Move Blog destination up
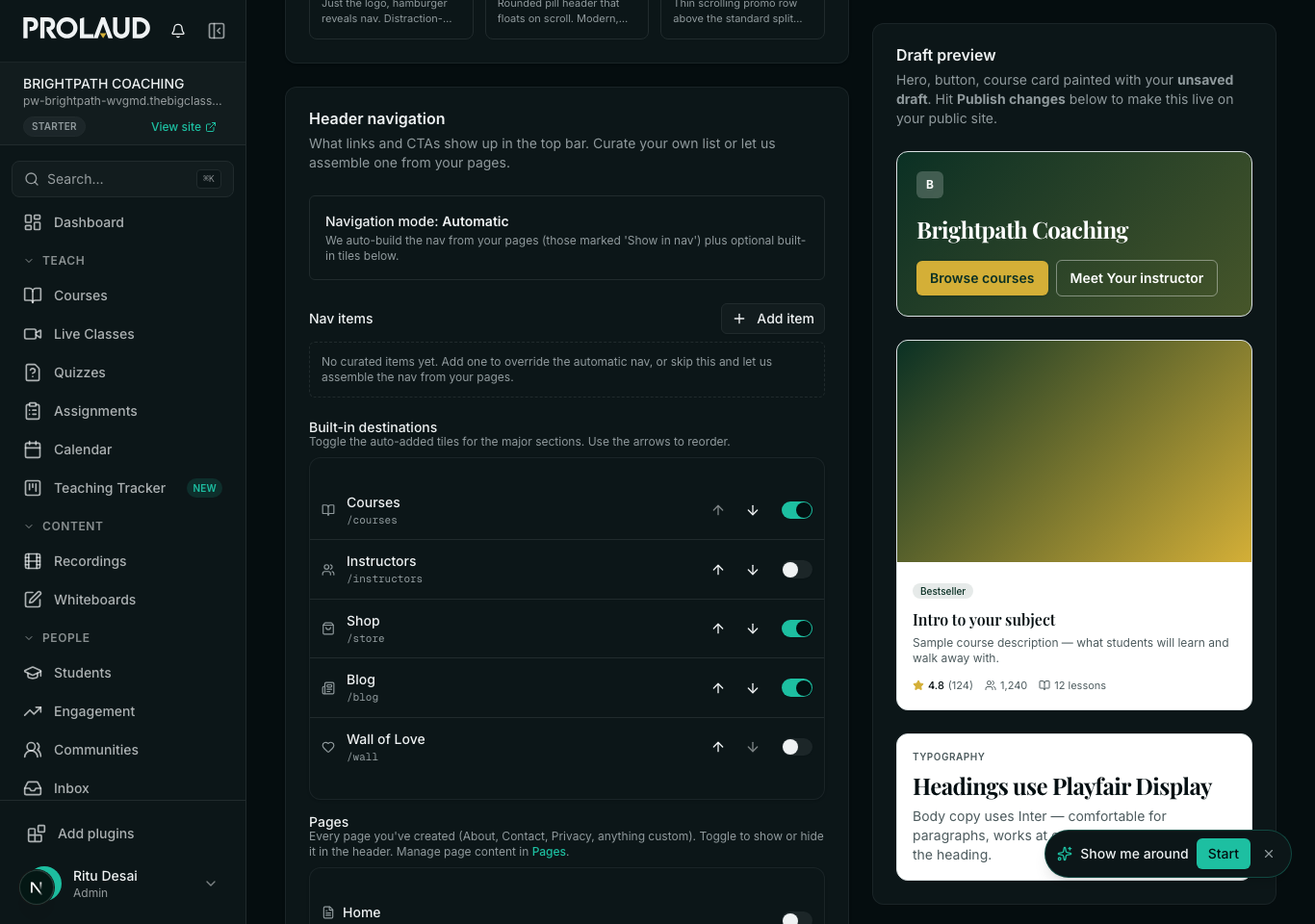This screenshot has height=924, width=1315. click(x=718, y=688)
